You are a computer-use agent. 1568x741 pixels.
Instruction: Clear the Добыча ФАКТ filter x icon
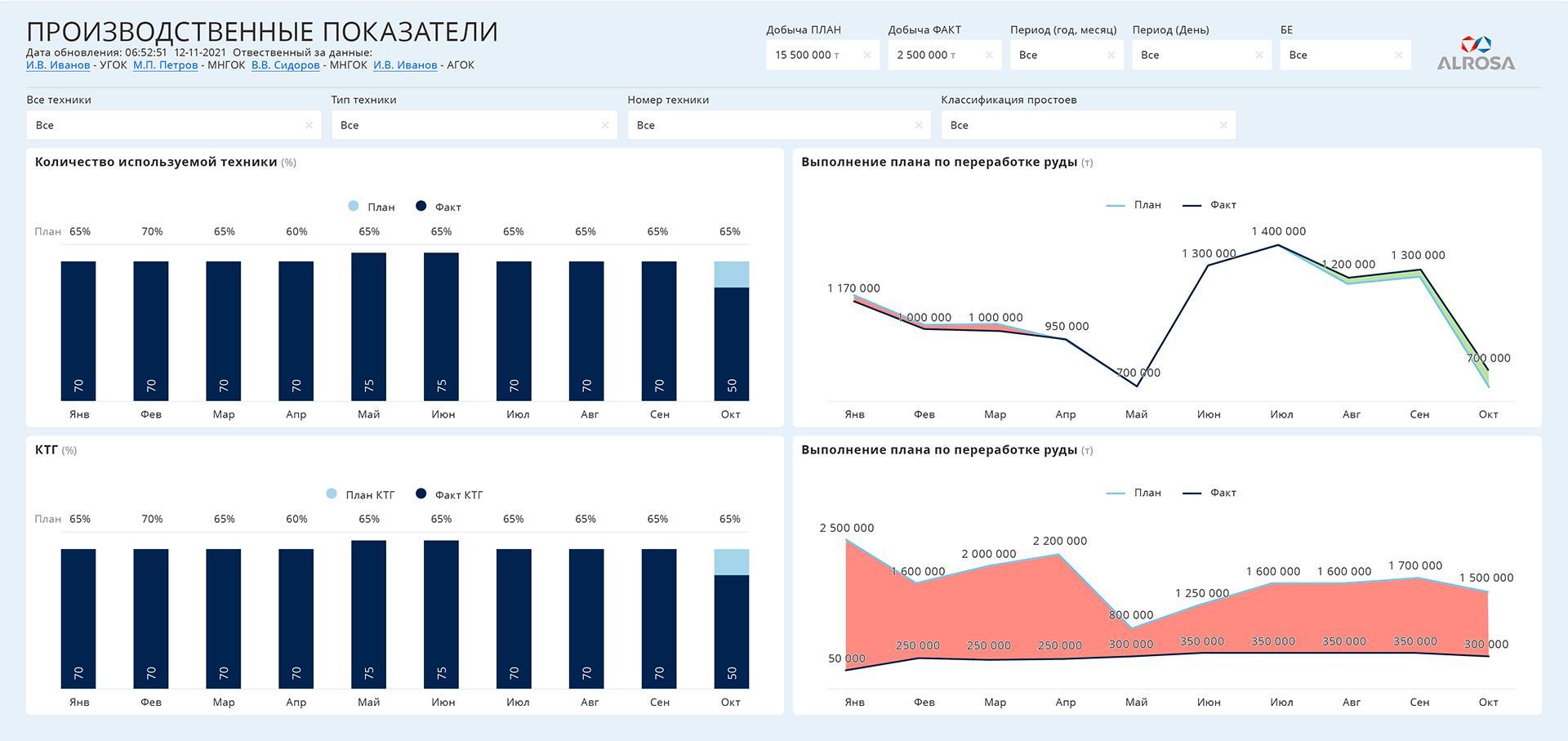click(x=989, y=56)
